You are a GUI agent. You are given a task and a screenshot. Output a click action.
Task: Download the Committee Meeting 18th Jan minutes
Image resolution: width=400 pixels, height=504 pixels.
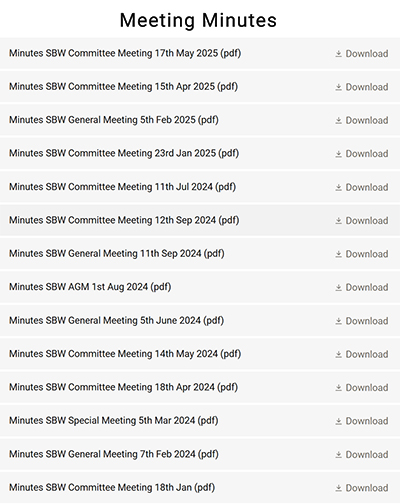362,488
